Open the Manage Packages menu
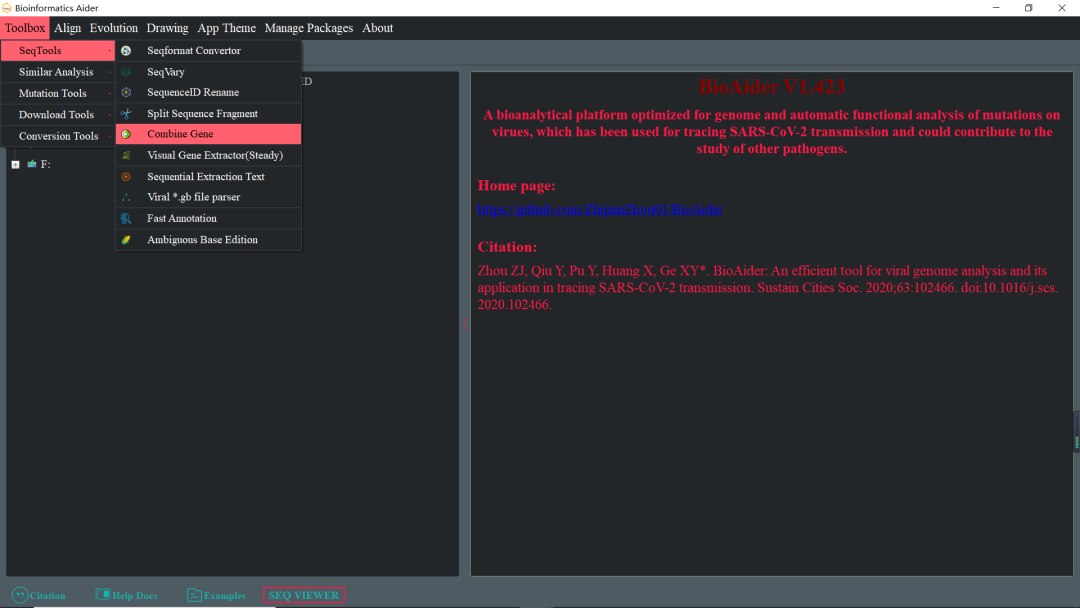This screenshot has height=608, width=1080. (x=309, y=28)
